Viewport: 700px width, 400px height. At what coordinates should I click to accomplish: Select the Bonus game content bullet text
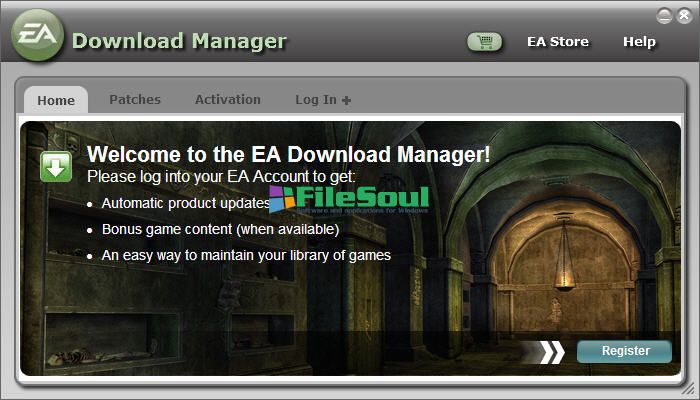click(221, 229)
